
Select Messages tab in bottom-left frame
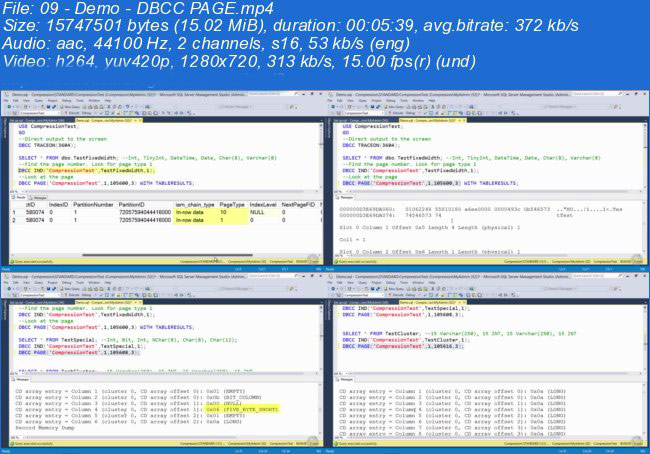click(x=21, y=379)
